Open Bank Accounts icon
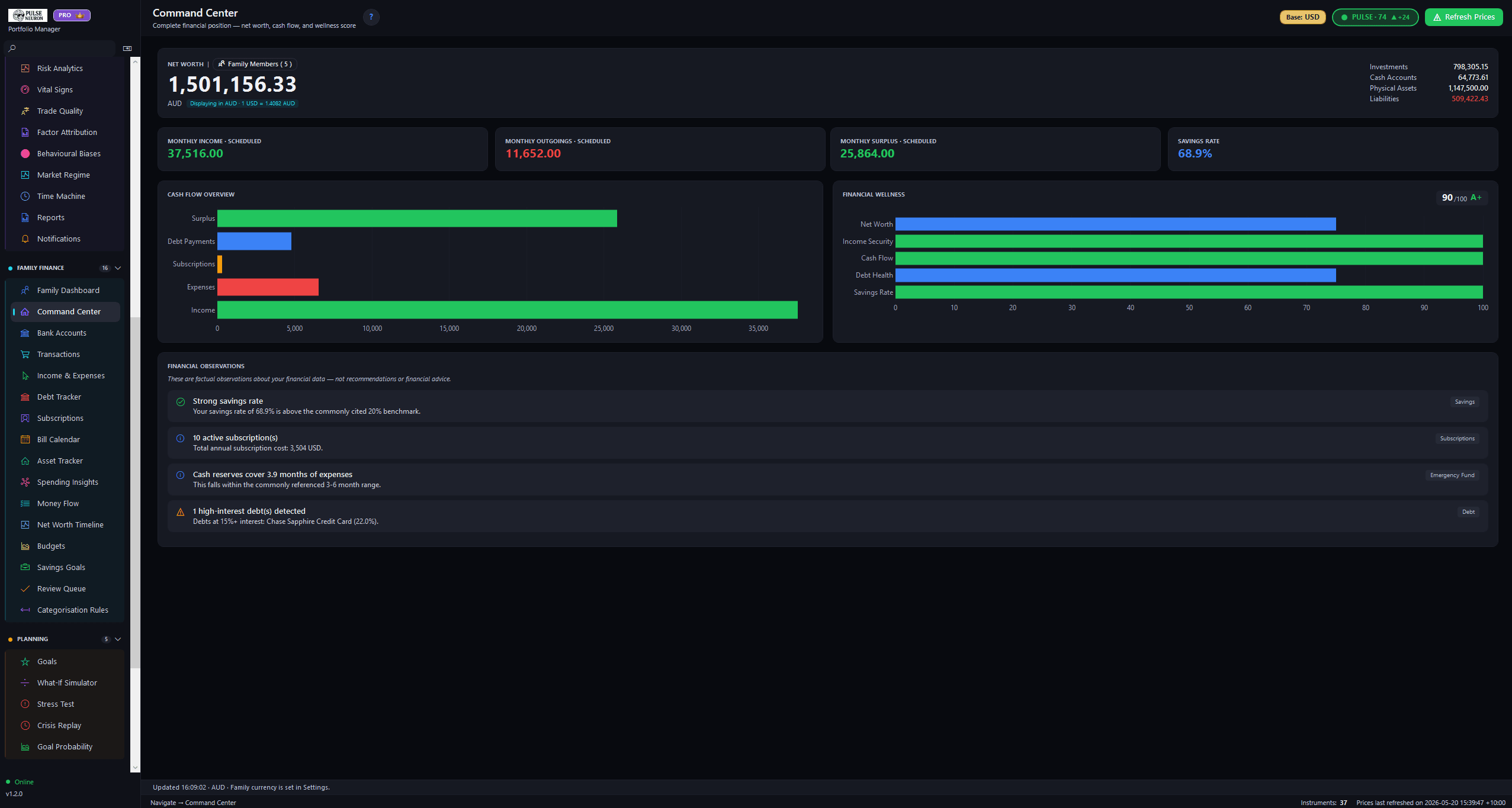The height and width of the screenshot is (808, 1512). (25, 333)
